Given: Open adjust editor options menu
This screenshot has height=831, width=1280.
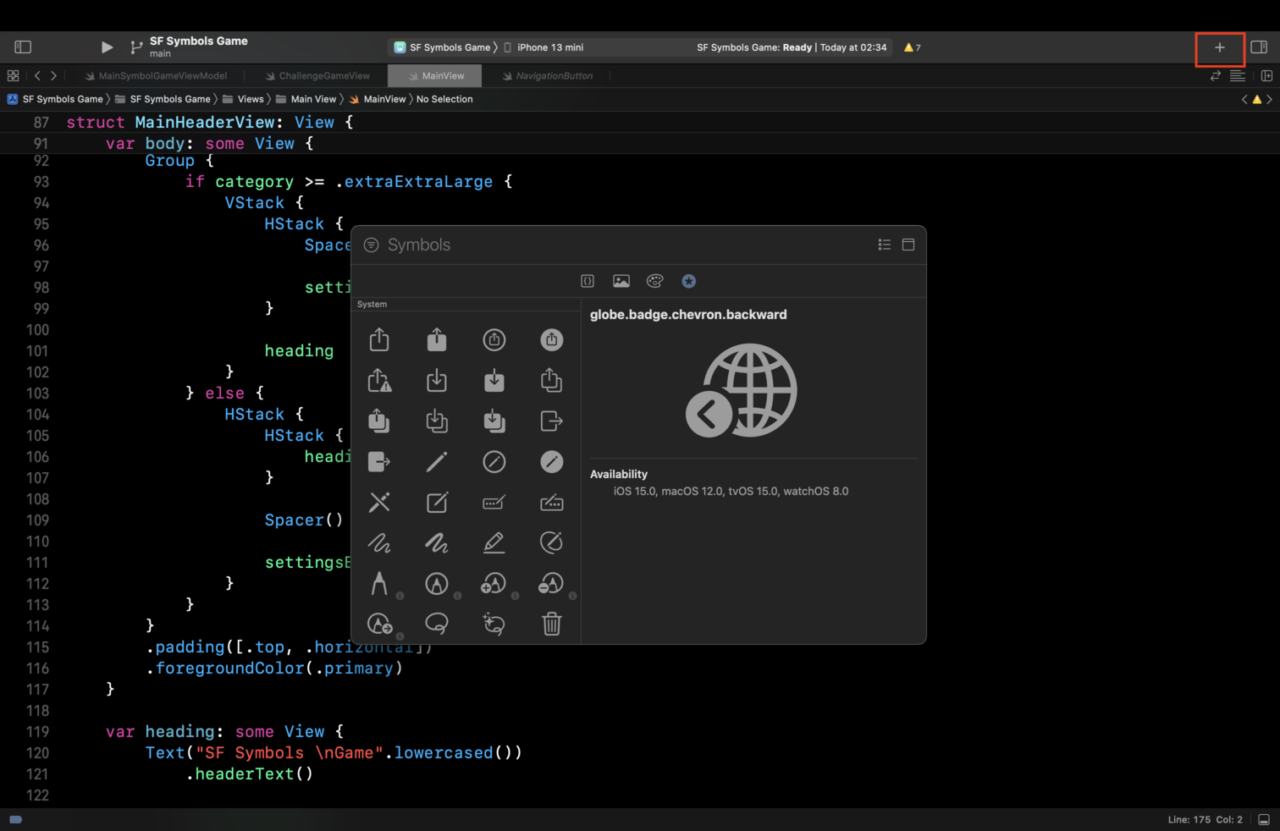Looking at the screenshot, I should [x=1237, y=76].
